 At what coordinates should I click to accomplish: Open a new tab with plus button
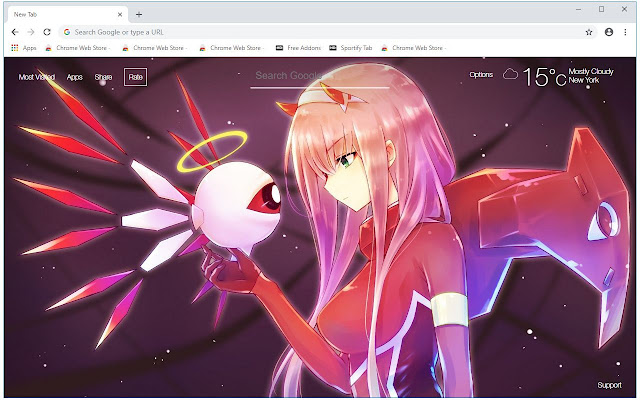pos(139,15)
